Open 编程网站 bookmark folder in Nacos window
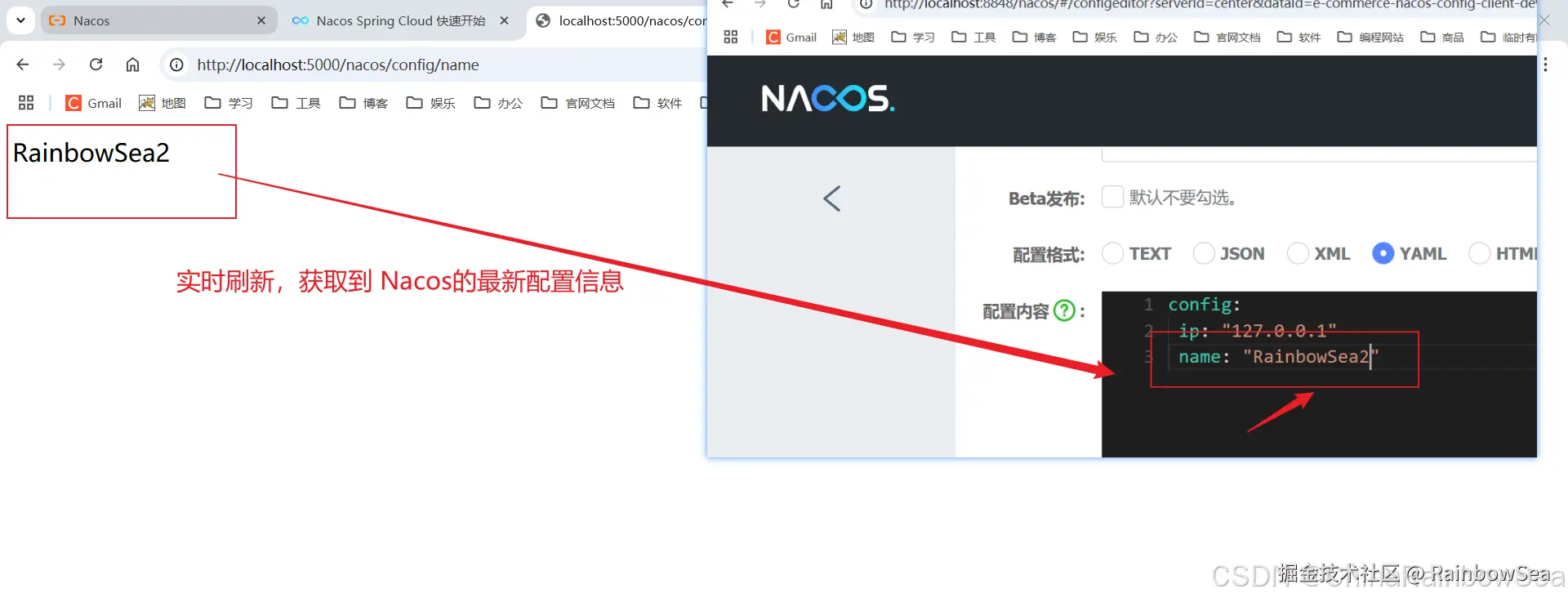 click(1370, 37)
